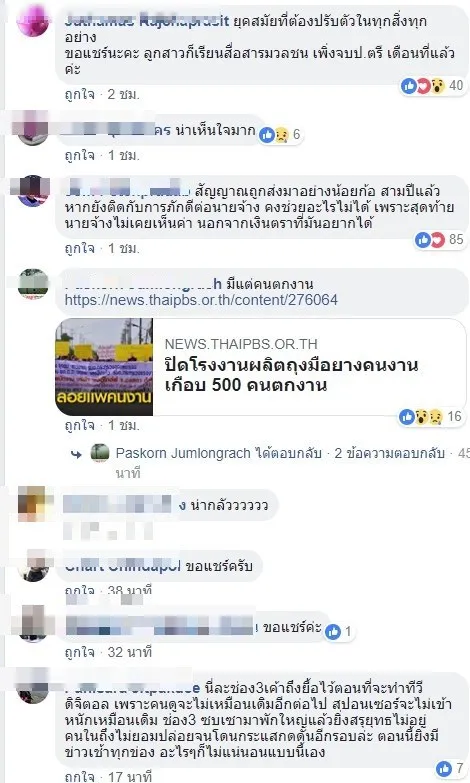Open pink profile avatar of first commenter

(33, 19)
